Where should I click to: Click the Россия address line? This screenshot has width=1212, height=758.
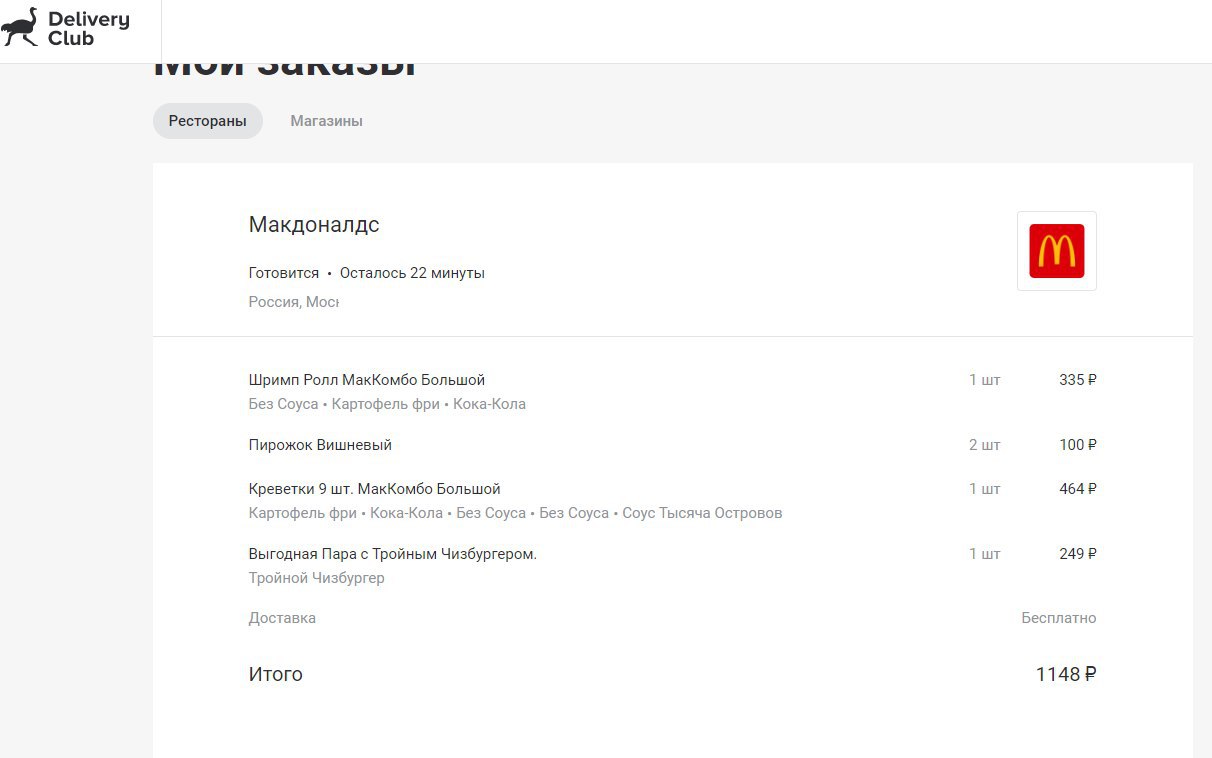(x=294, y=302)
